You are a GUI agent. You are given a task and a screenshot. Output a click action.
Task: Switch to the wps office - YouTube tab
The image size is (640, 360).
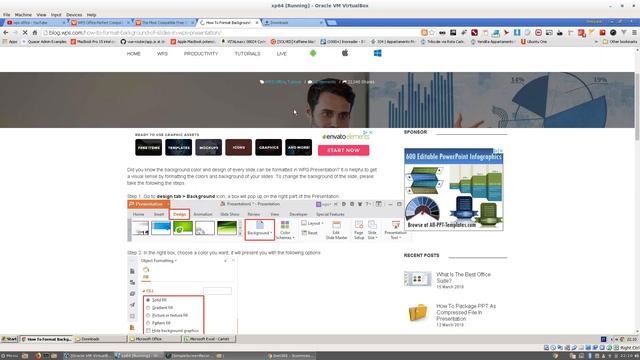click(35, 22)
